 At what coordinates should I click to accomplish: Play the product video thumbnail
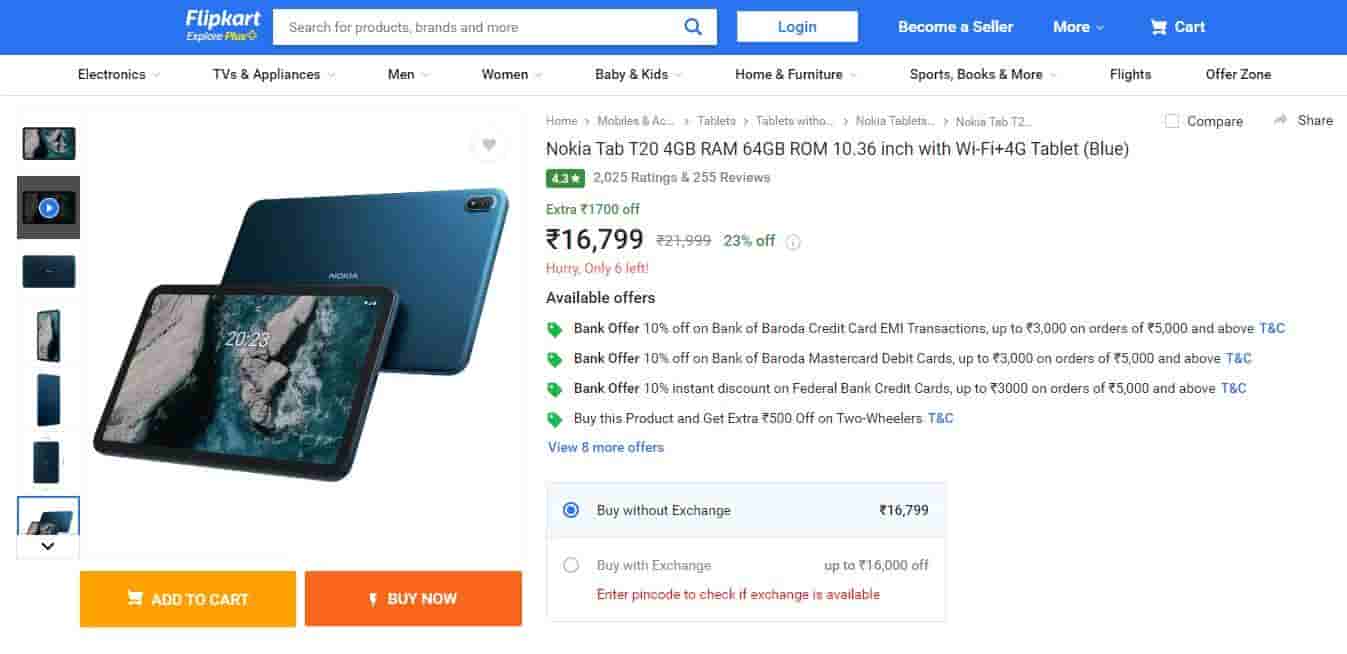pyautogui.click(x=48, y=207)
